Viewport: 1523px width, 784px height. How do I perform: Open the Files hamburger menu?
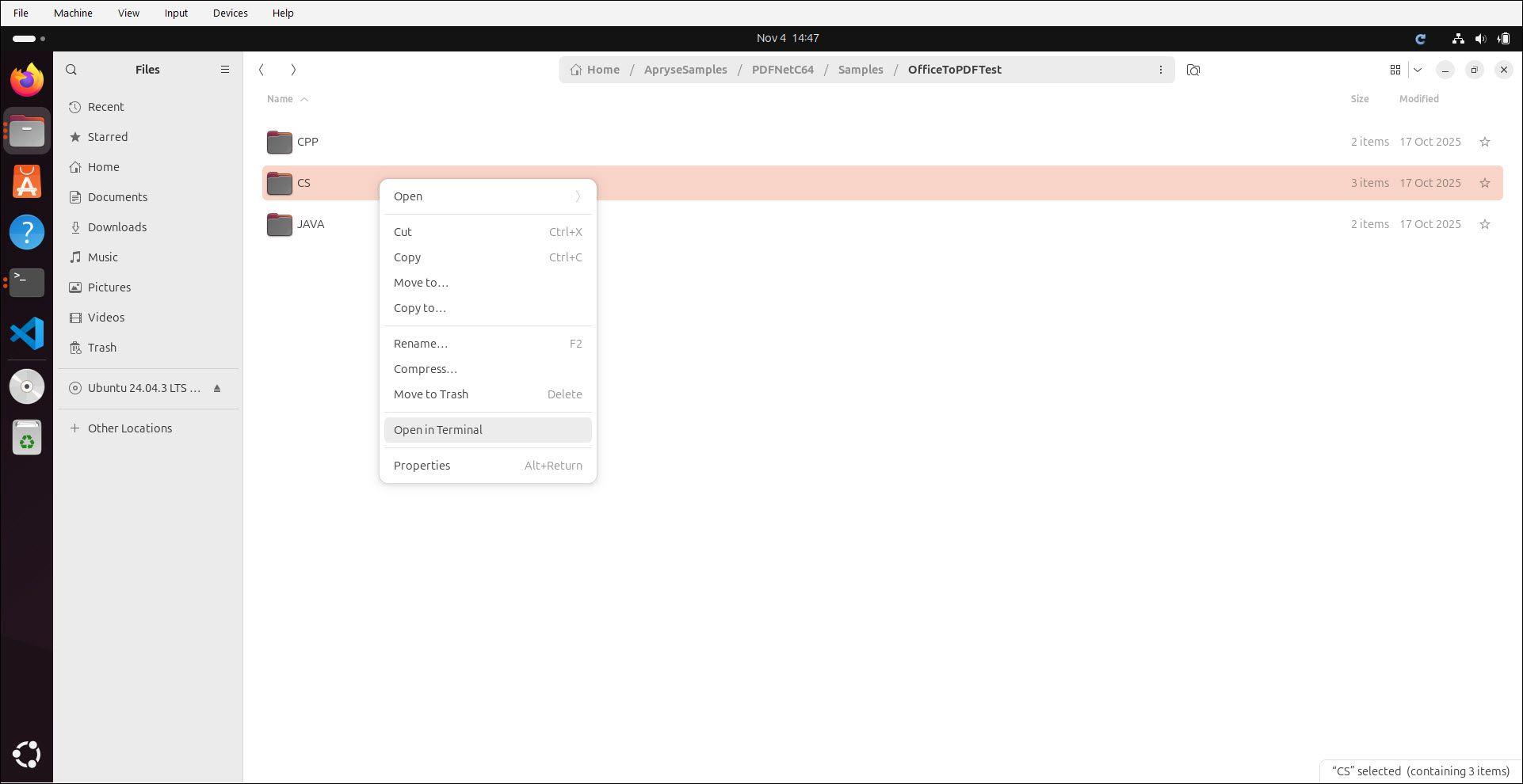tap(225, 70)
